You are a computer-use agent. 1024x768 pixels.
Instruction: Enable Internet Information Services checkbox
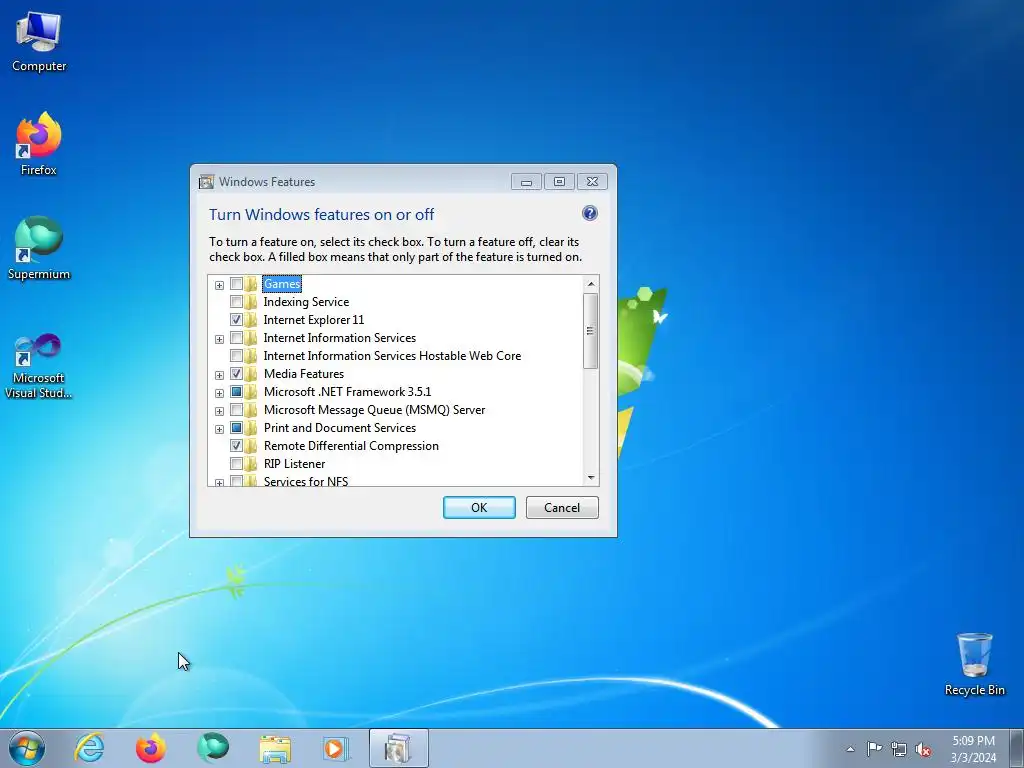236,338
